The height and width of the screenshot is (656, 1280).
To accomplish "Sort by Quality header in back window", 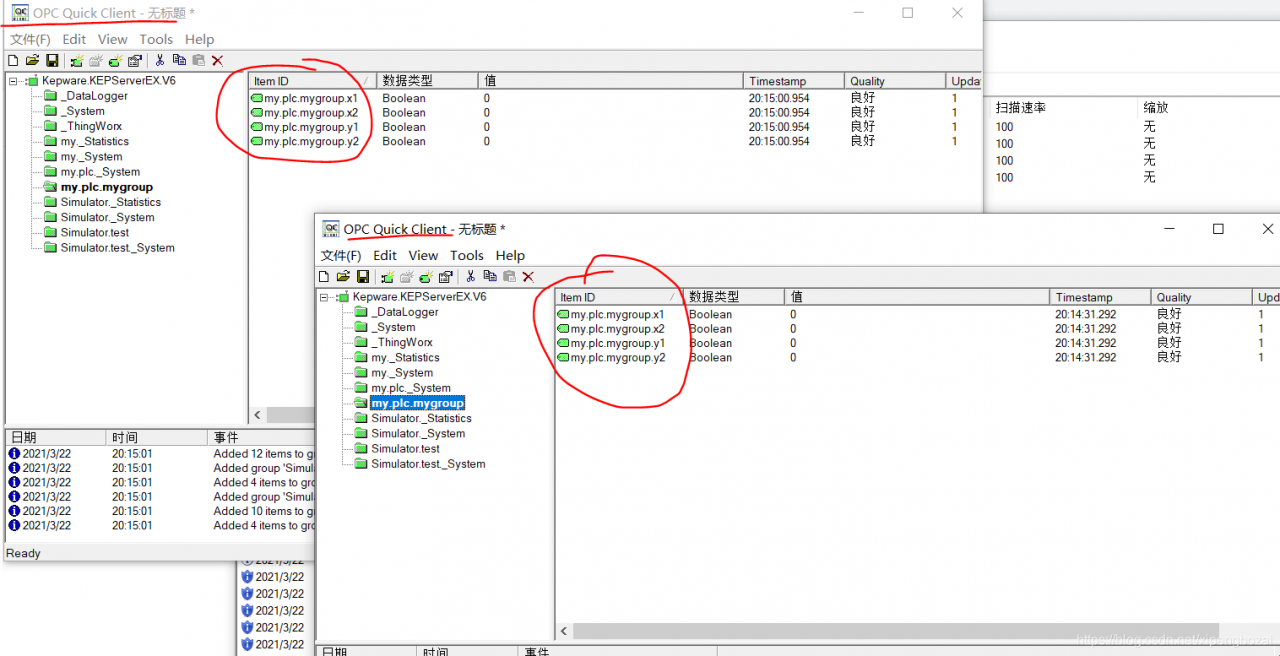I will click(x=896, y=81).
